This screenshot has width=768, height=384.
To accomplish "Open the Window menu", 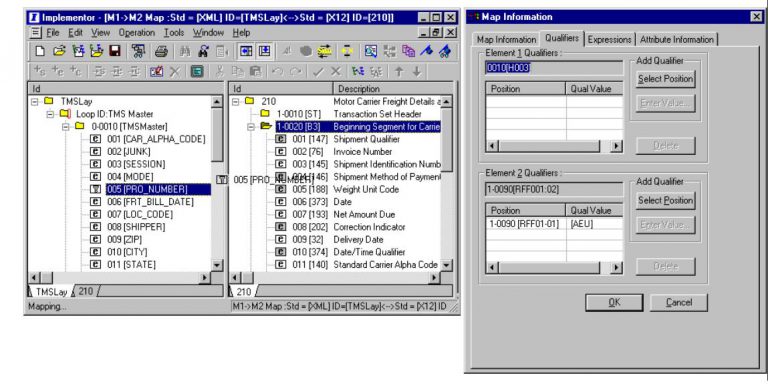I will (208, 33).
